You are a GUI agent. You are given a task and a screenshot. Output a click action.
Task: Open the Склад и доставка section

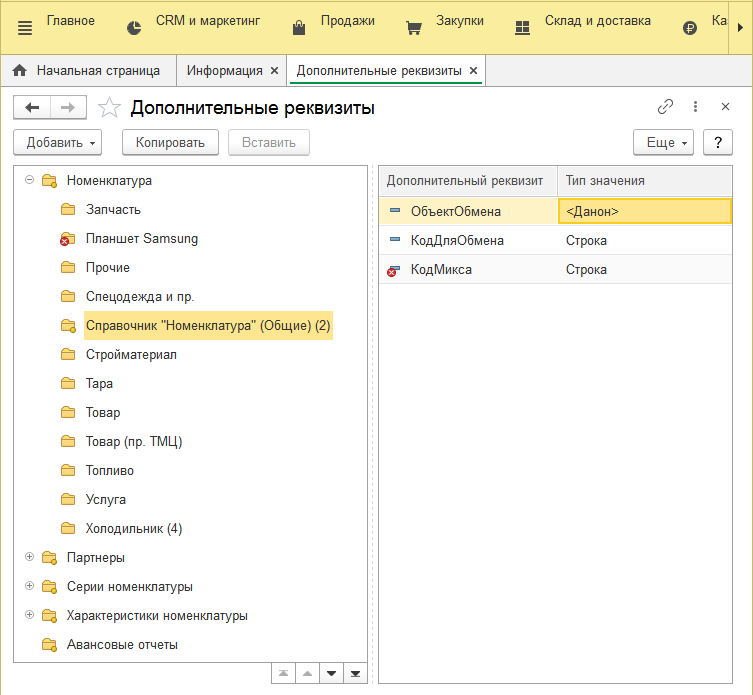coord(597,21)
